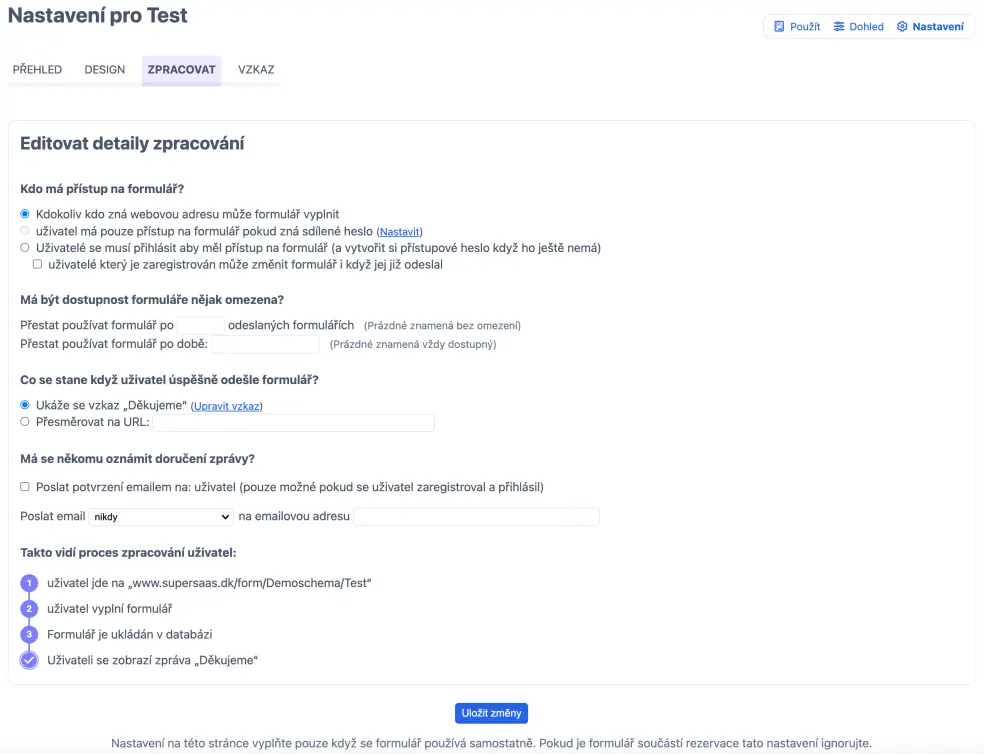Click the final checkmark step icon
Screen dimensions: 984x754
[x=29, y=660]
